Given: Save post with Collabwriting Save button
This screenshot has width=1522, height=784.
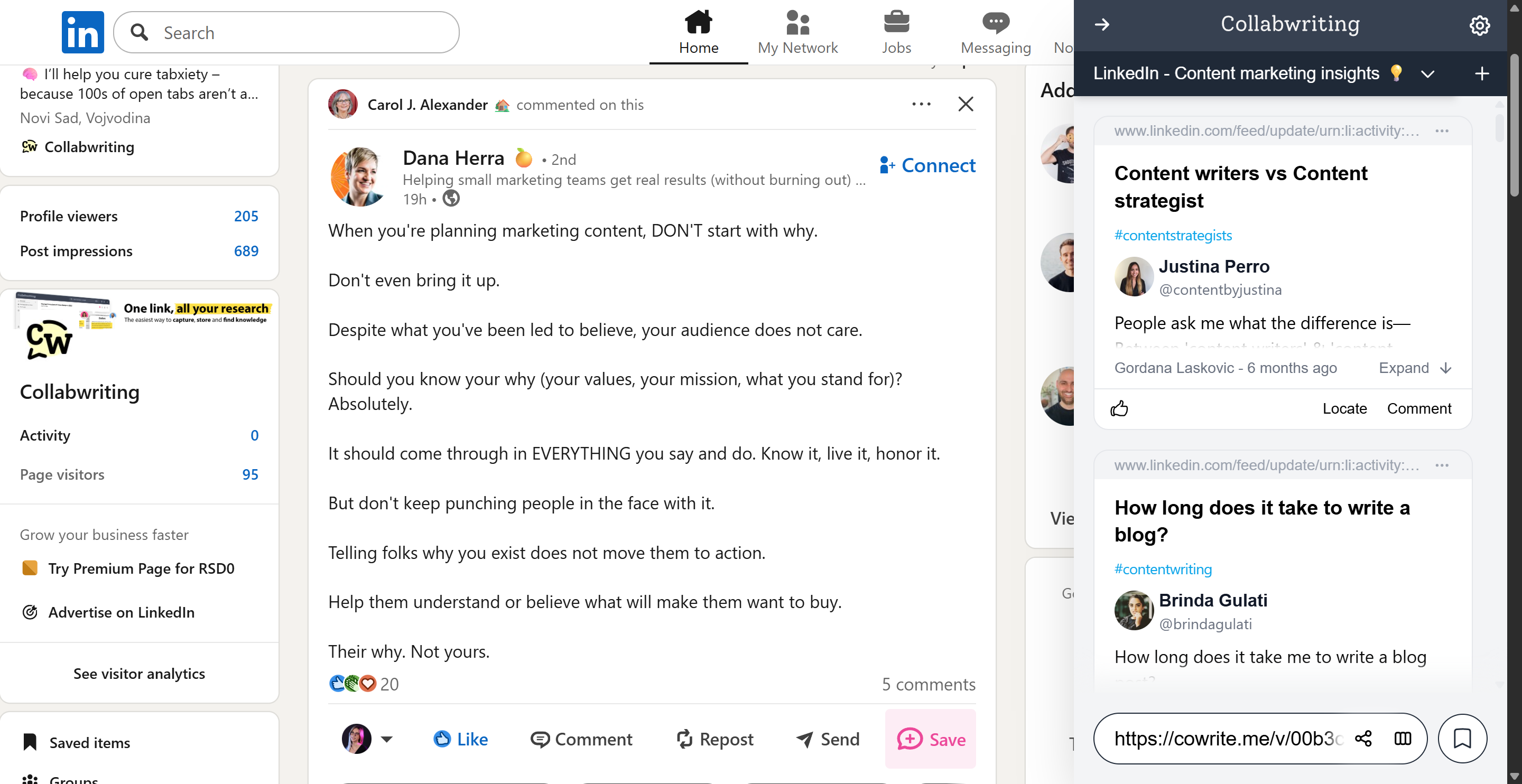Looking at the screenshot, I should point(931,739).
